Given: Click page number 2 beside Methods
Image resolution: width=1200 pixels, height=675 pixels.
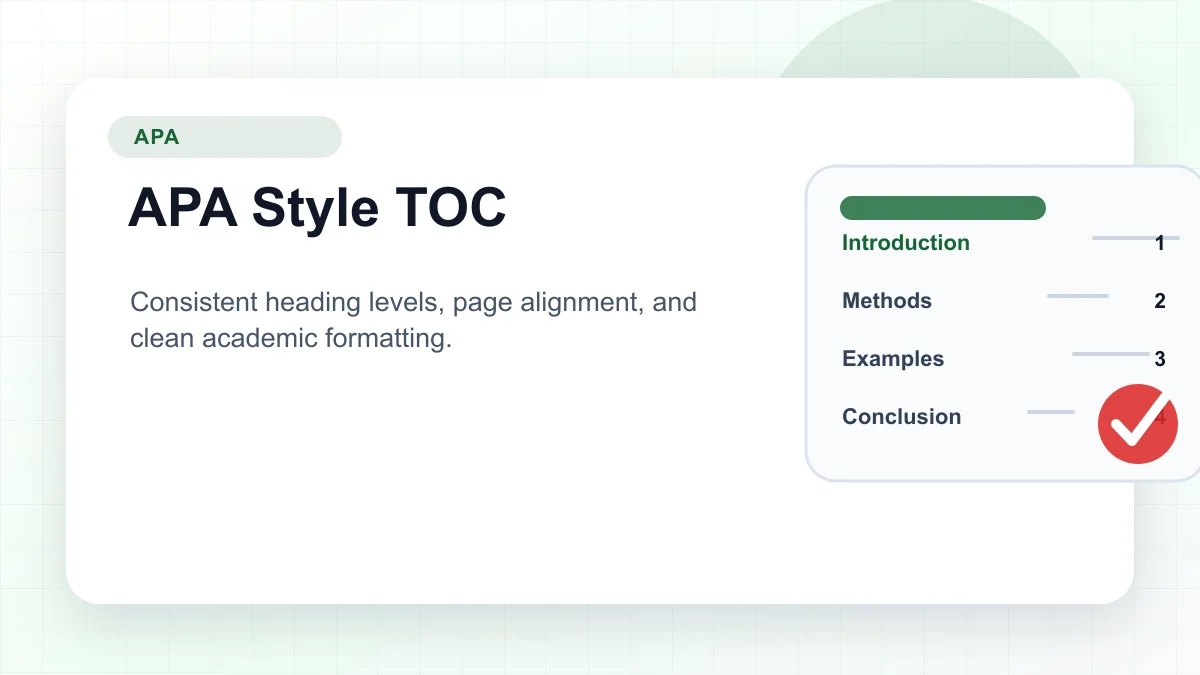Looking at the screenshot, I should (1160, 301).
